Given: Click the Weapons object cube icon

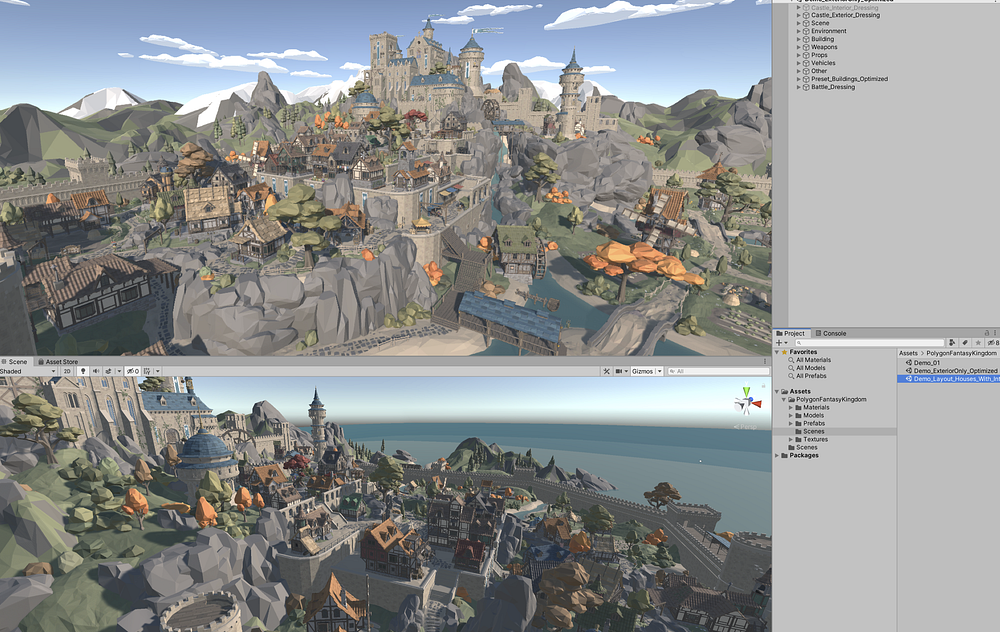Looking at the screenshot, I should (x=806, y=47).
